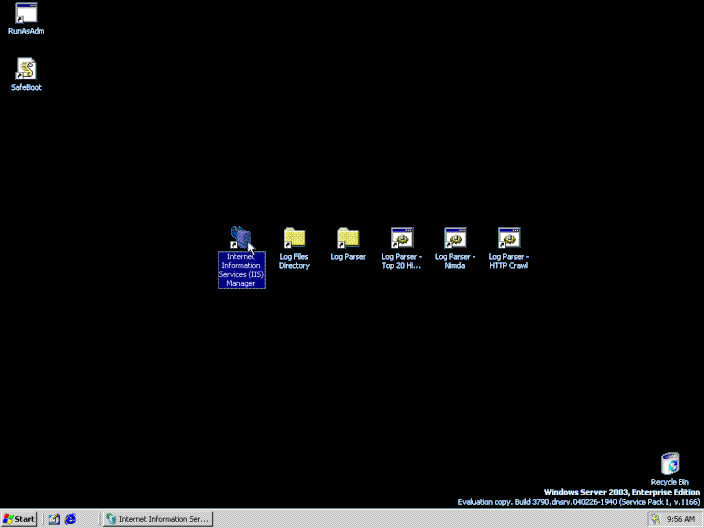The height and width of the screenshot is (528, 704).
Task: Restore the Internet Information Ser... taskbar window
Action: pyautogui.click(x=158, y=519)
